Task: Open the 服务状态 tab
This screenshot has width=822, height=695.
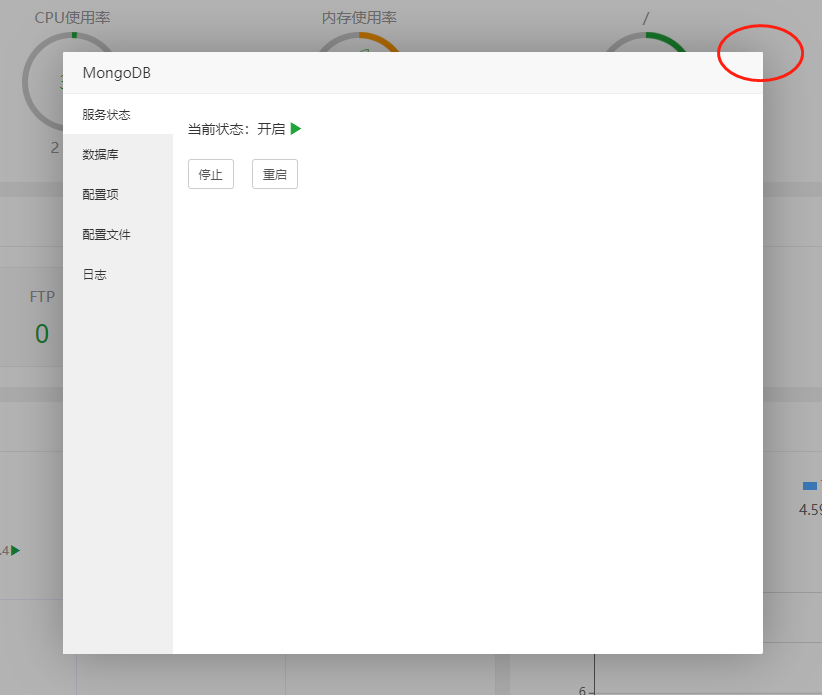Action: (117, 114)
